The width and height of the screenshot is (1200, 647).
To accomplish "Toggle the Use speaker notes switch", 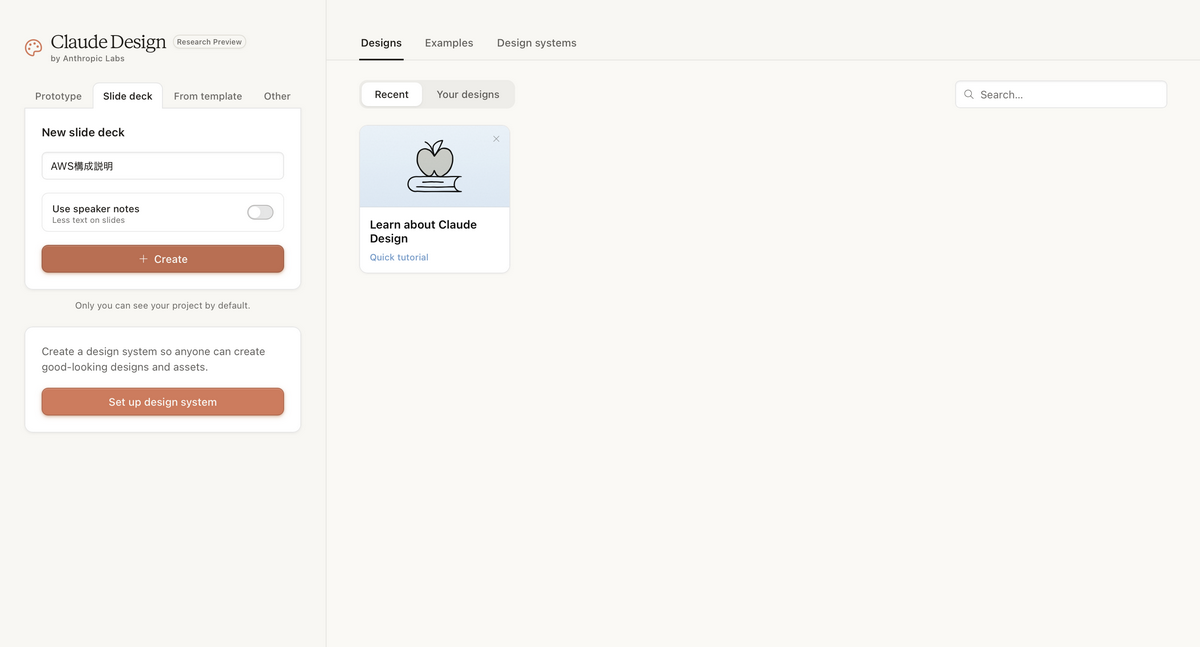I will [x=260, y=212].
